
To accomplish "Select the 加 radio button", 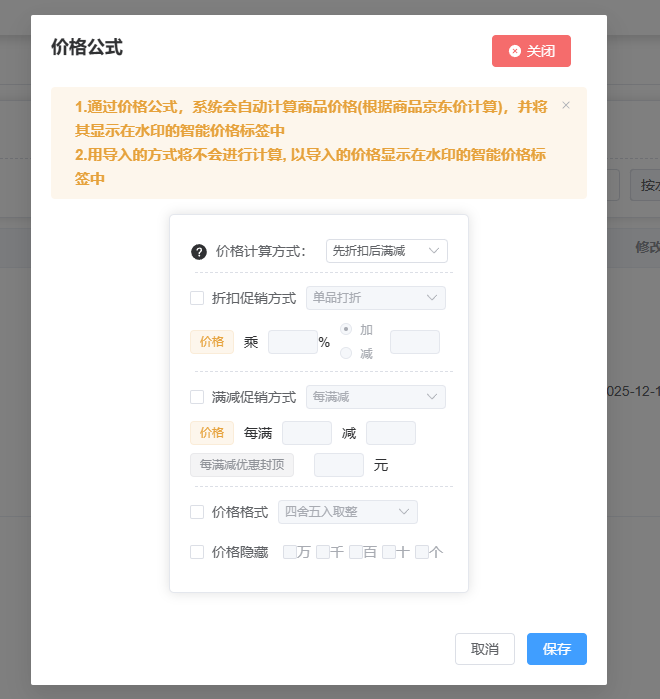I will click(x=347, y=329).
